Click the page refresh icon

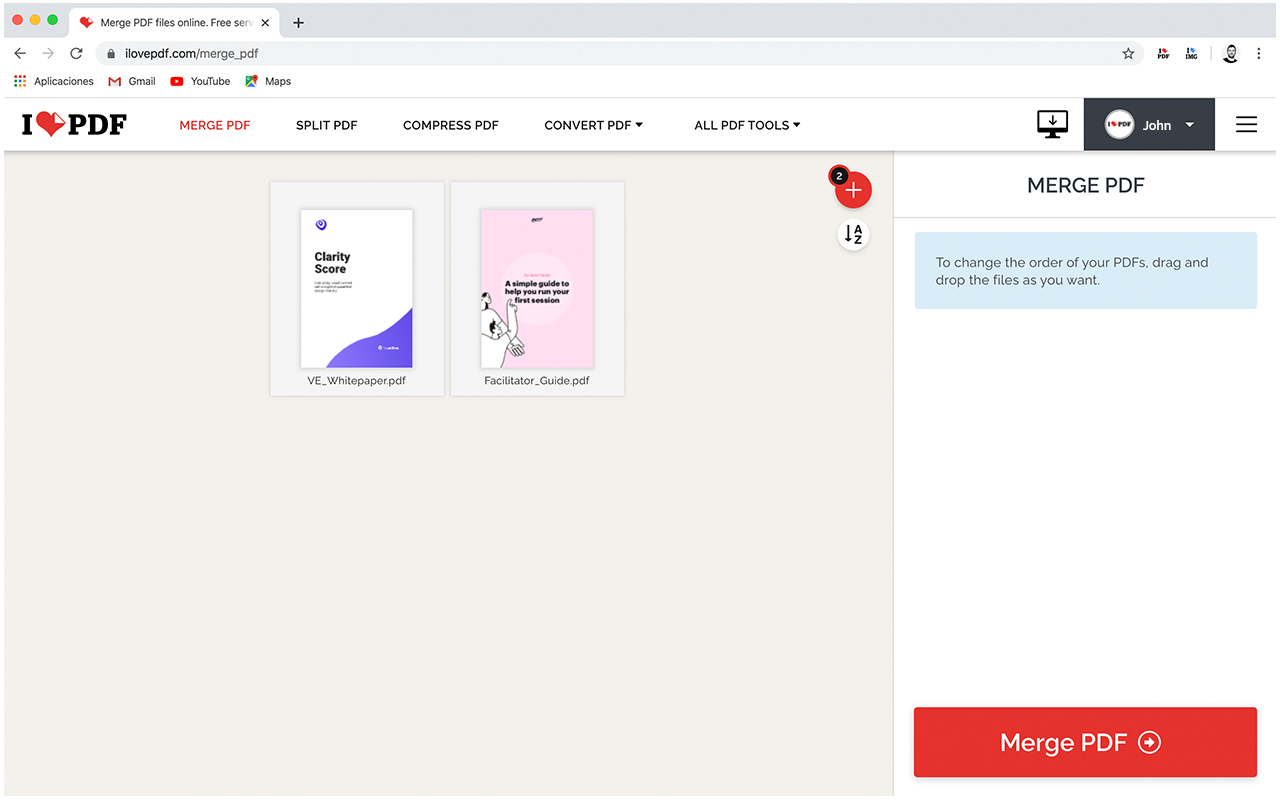[76, 53]
